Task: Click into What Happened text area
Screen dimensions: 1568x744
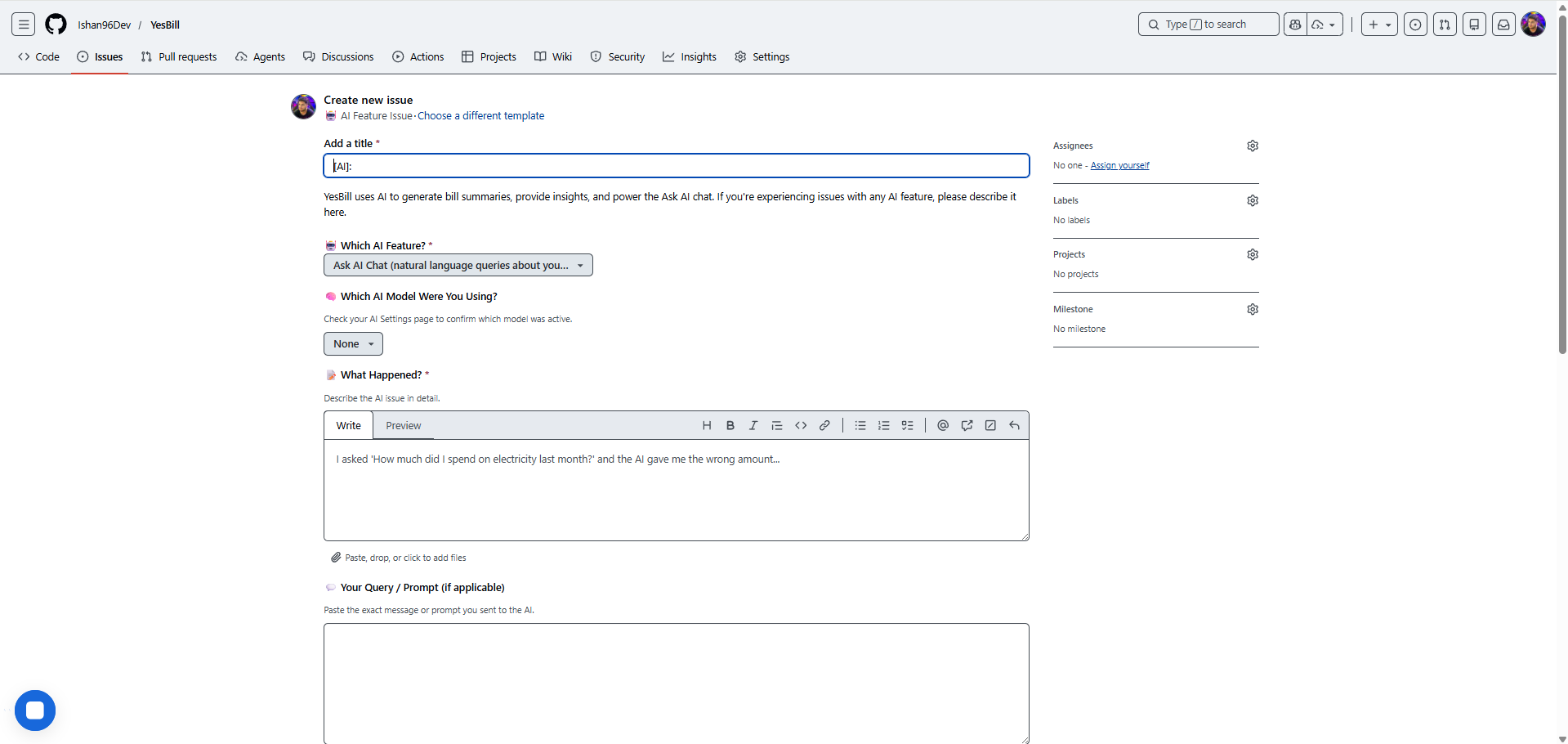Action: click(x=677, y=491)
